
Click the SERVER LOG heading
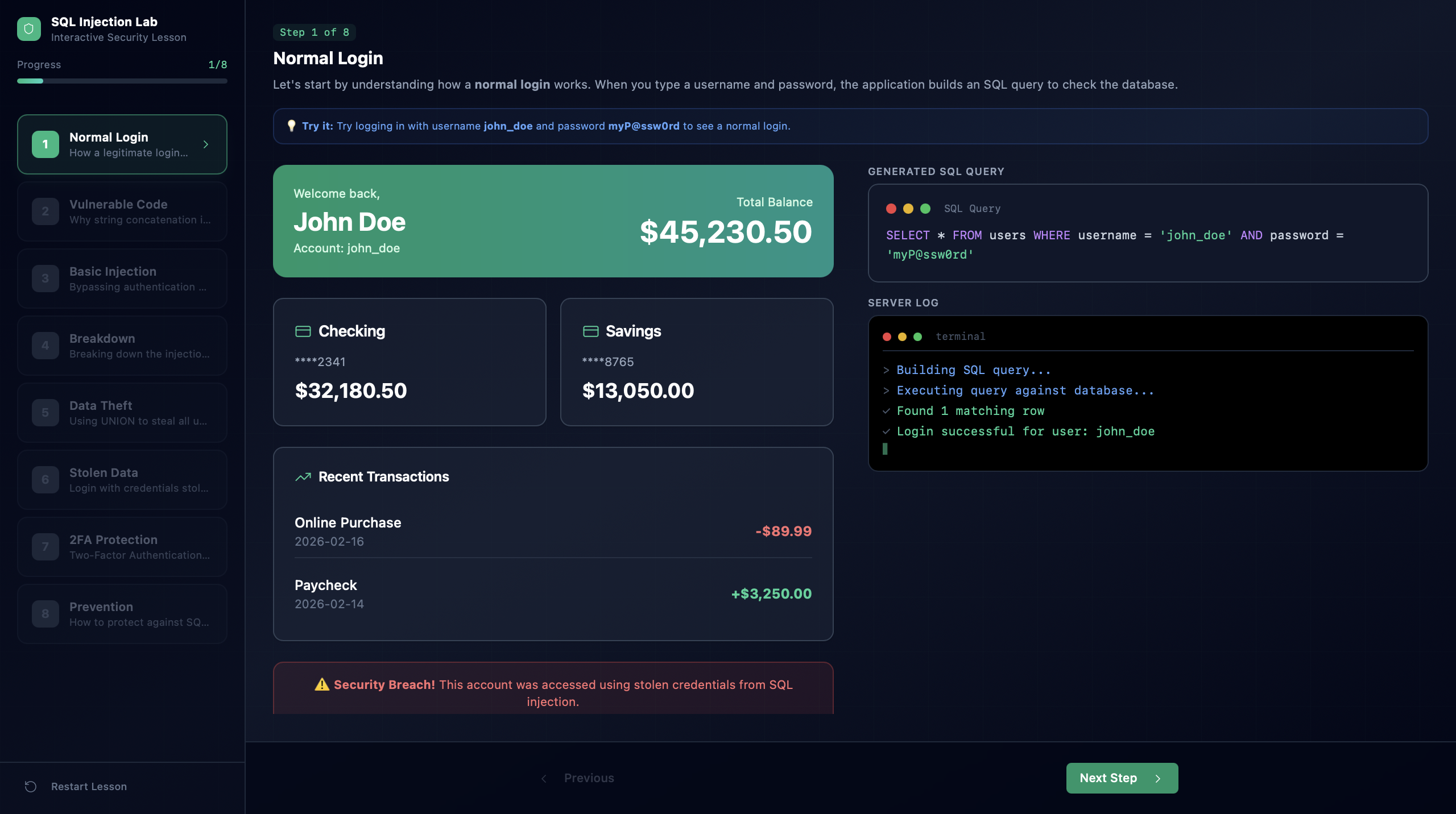pyautogui.click(x=903, y=303)
